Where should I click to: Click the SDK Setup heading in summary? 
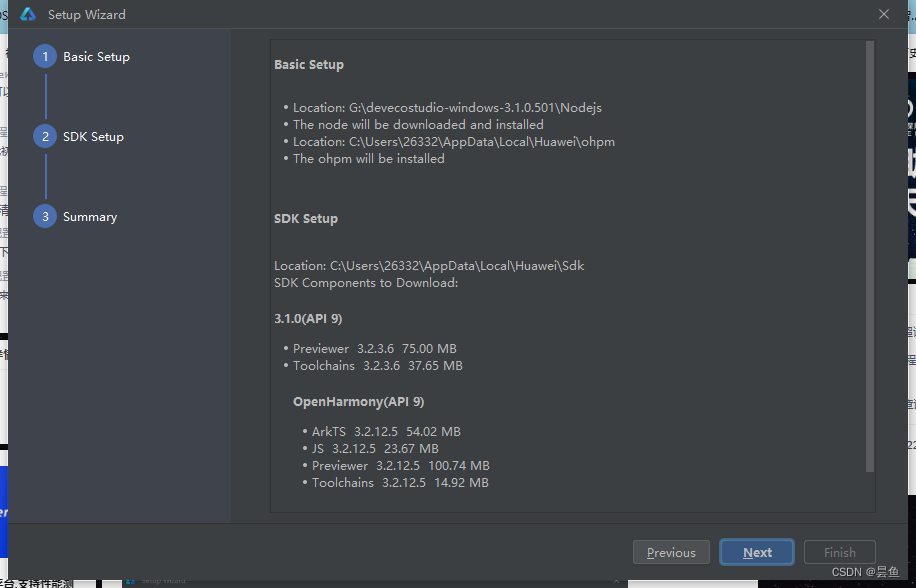(x=306, y=218)
